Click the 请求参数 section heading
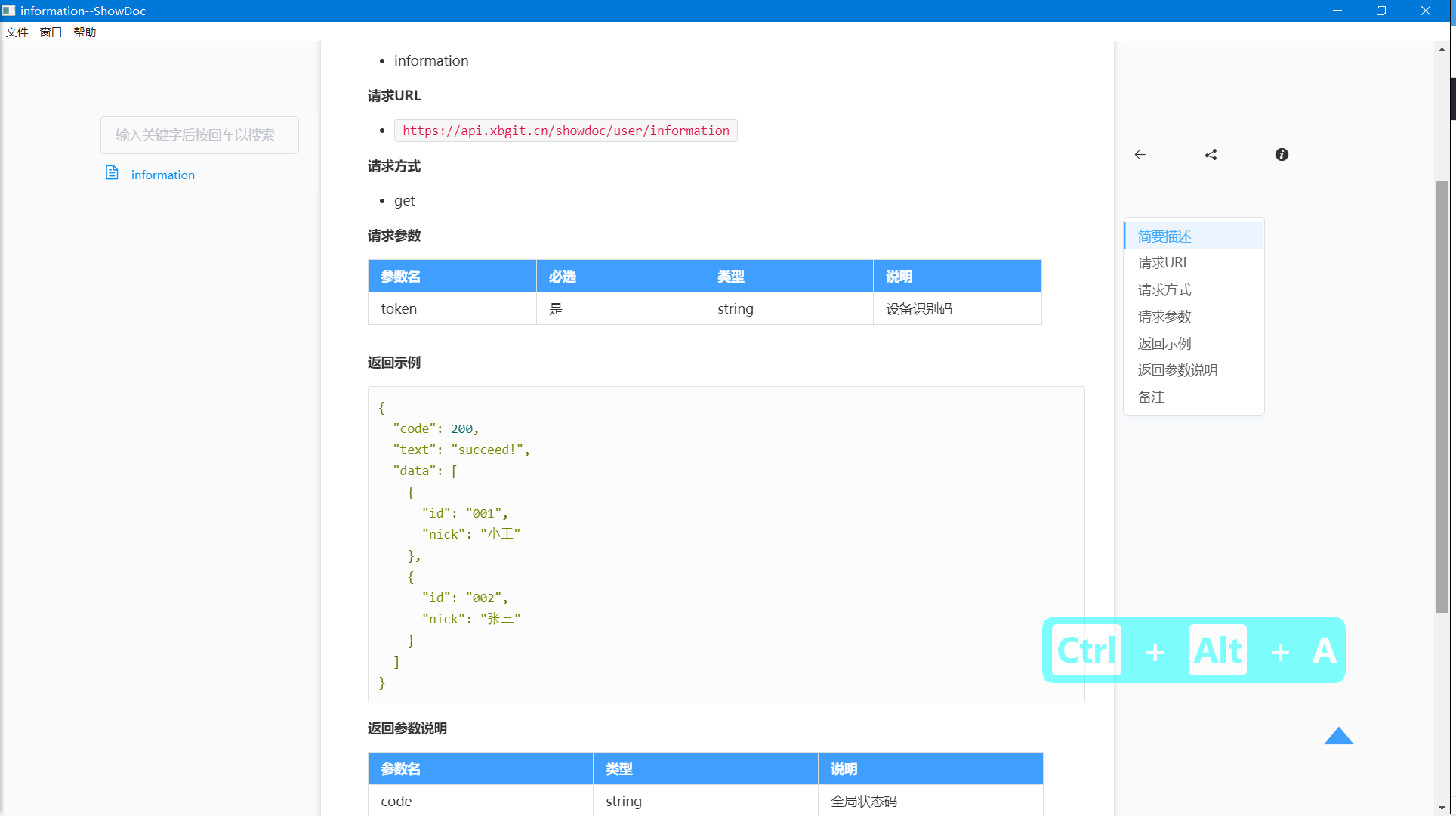 (x=393, y=236)
